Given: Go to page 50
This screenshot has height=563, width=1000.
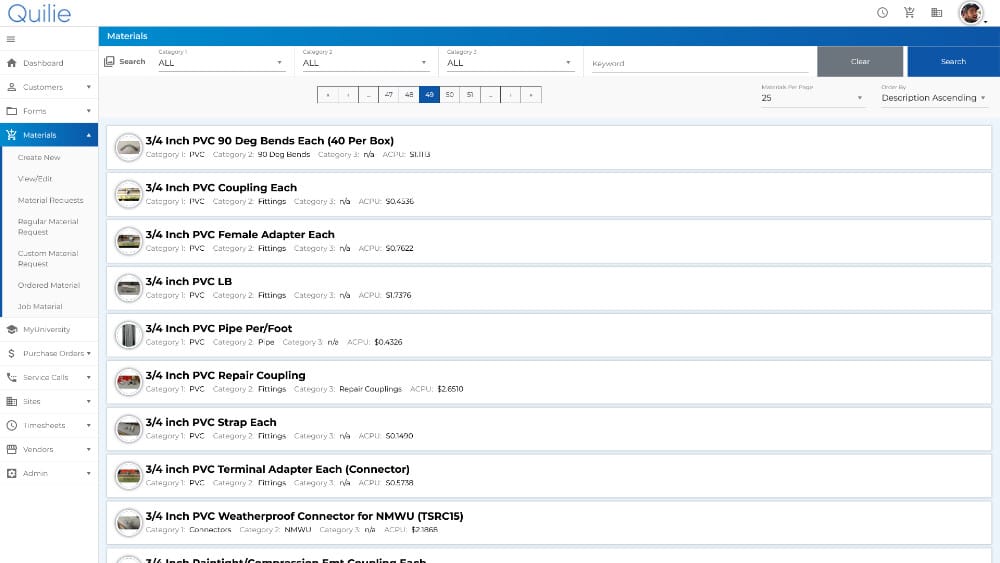Looking at the screenshot, I should 450,94.
